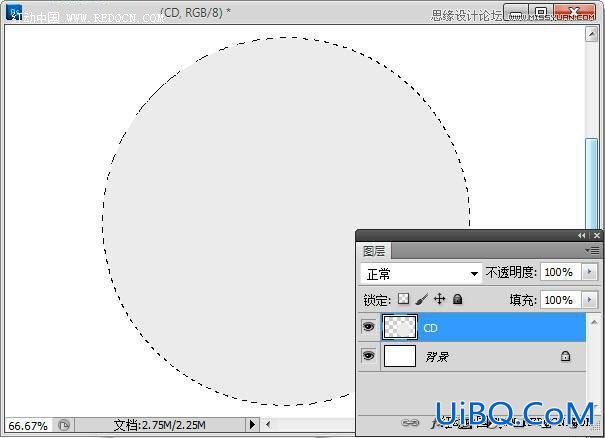This screenshot has height=438, width=605.
Task: Hide the 背景 layer eye icon
Action: click(x=368, y=355)
